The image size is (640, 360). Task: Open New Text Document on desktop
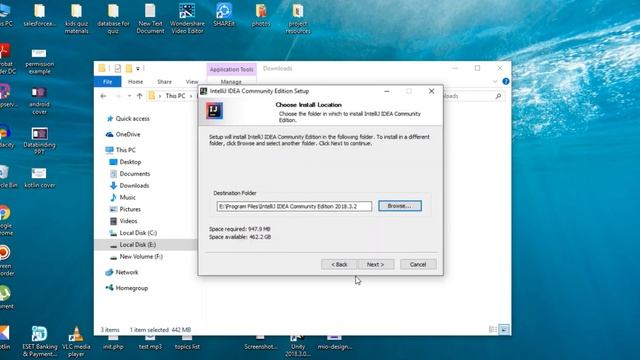[150, 19]
